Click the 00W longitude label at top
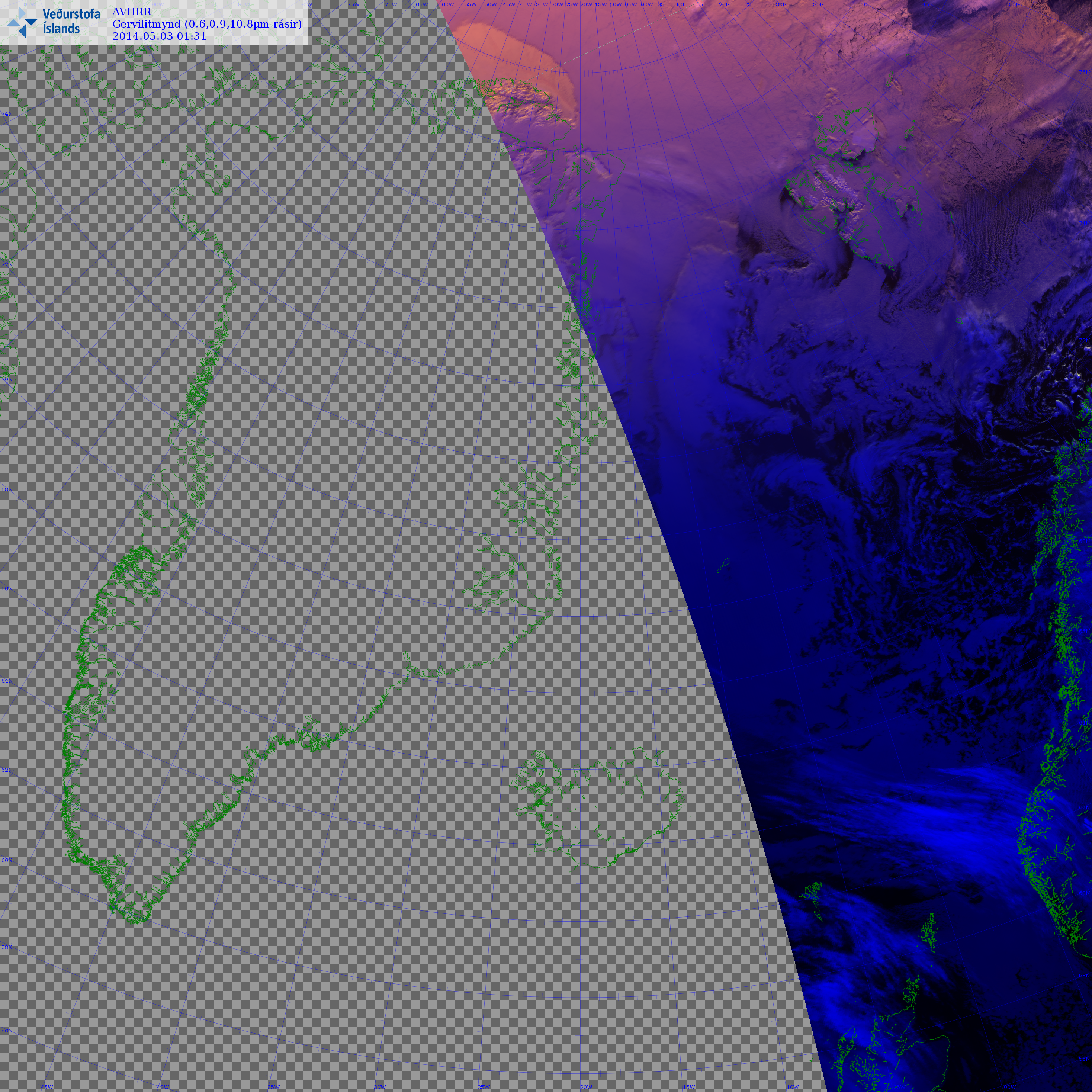Image resolution: width=1092 pixels, height=1092 pixels. pos(647,4)
